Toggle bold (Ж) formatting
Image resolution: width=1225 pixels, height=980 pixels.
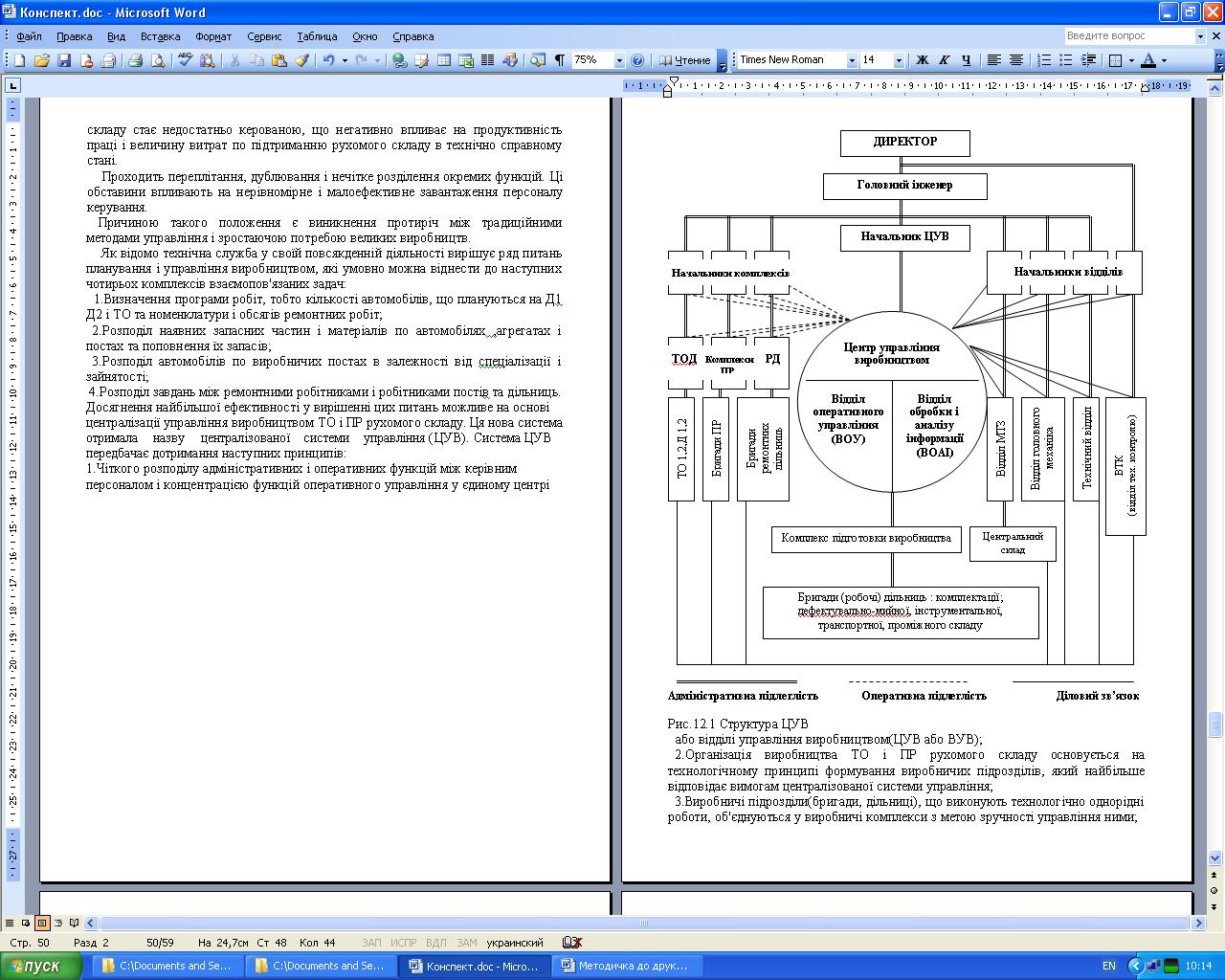pyautogui.click(x=923, y=60)
